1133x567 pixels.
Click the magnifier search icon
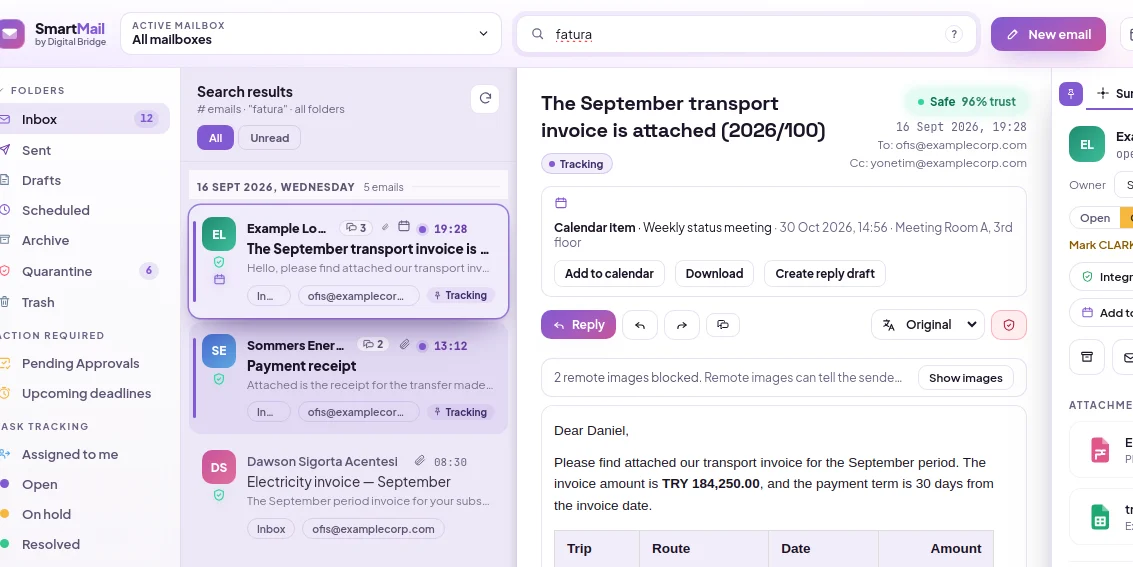point(538,34)
